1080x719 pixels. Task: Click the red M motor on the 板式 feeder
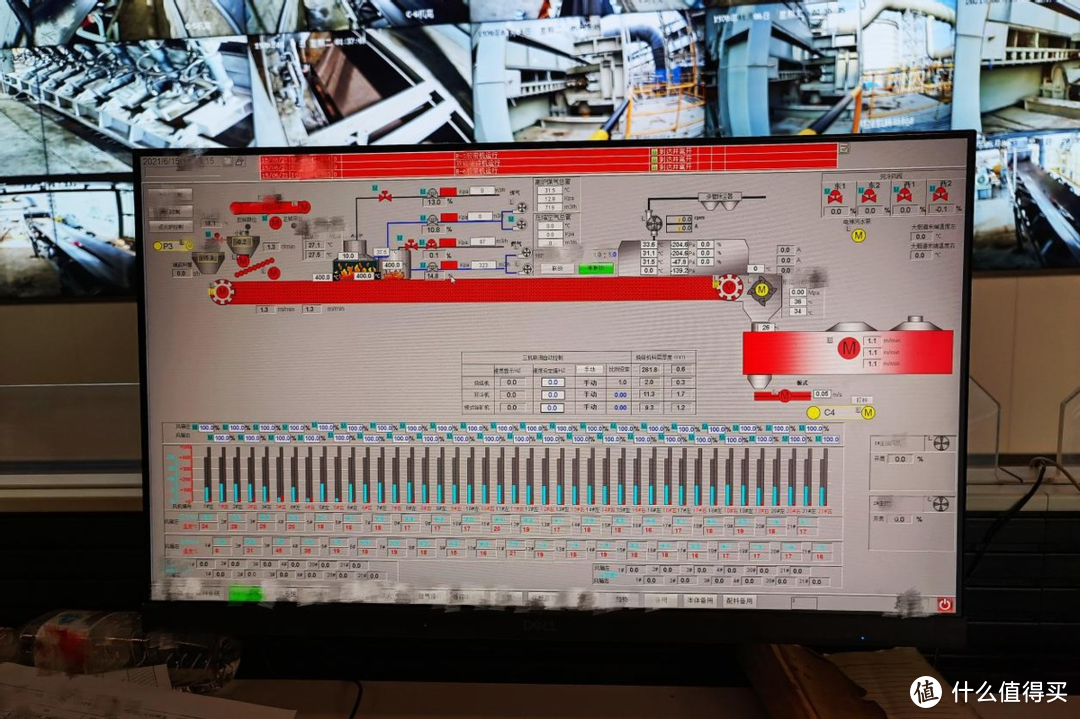[x=784, y=395]
